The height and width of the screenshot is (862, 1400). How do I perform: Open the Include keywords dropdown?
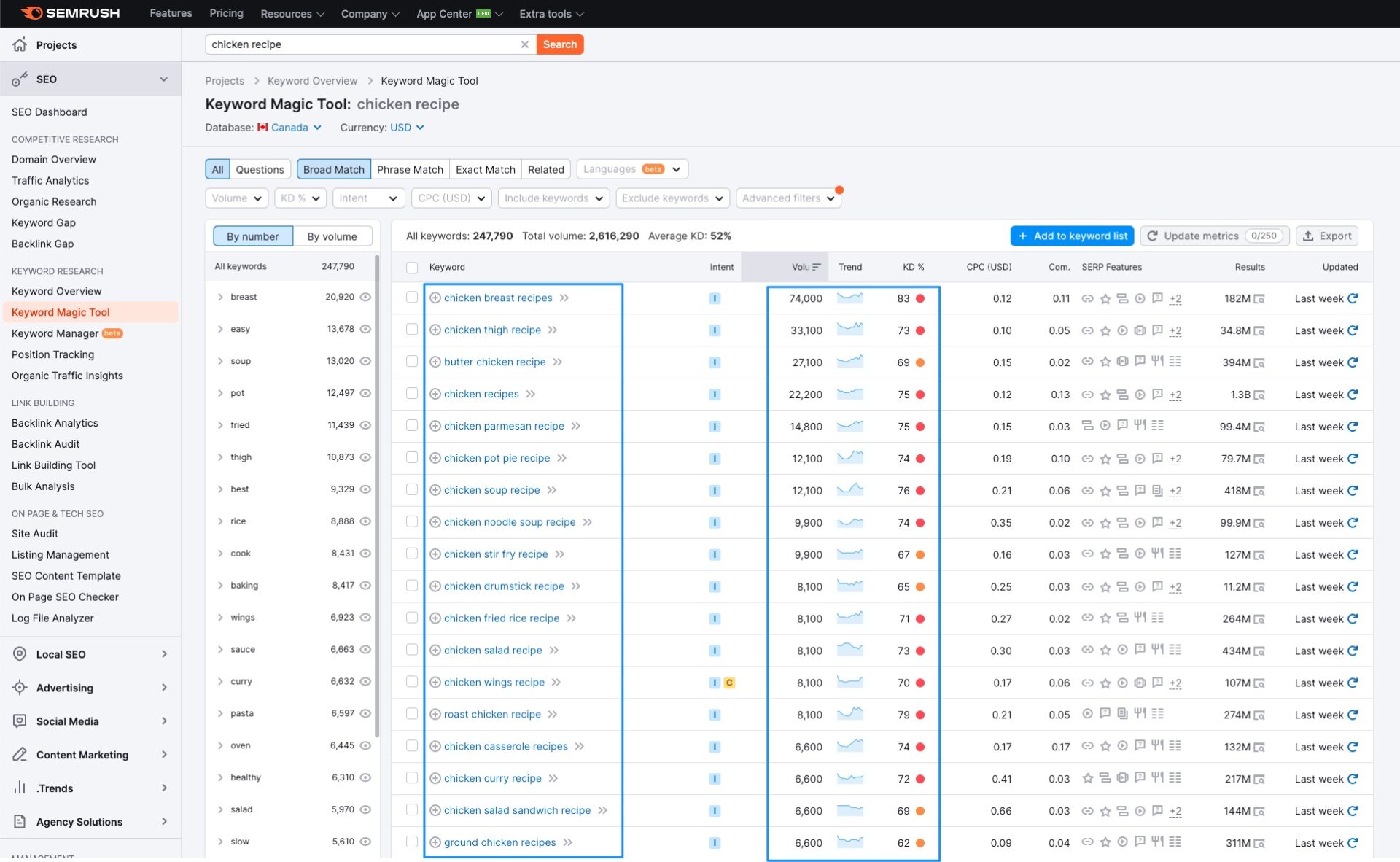[x=553, y=198]
